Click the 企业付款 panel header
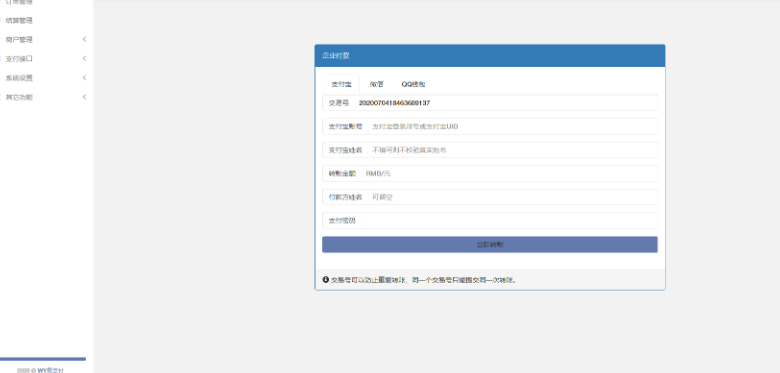Screen dimensions: 780x373 click(489, 56)
